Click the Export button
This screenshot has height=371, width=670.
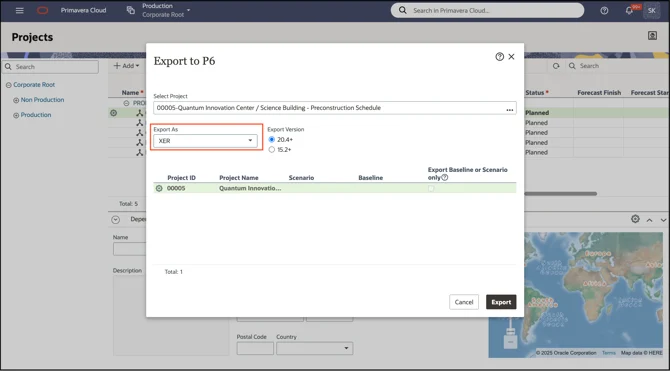[x=501, y=302]
